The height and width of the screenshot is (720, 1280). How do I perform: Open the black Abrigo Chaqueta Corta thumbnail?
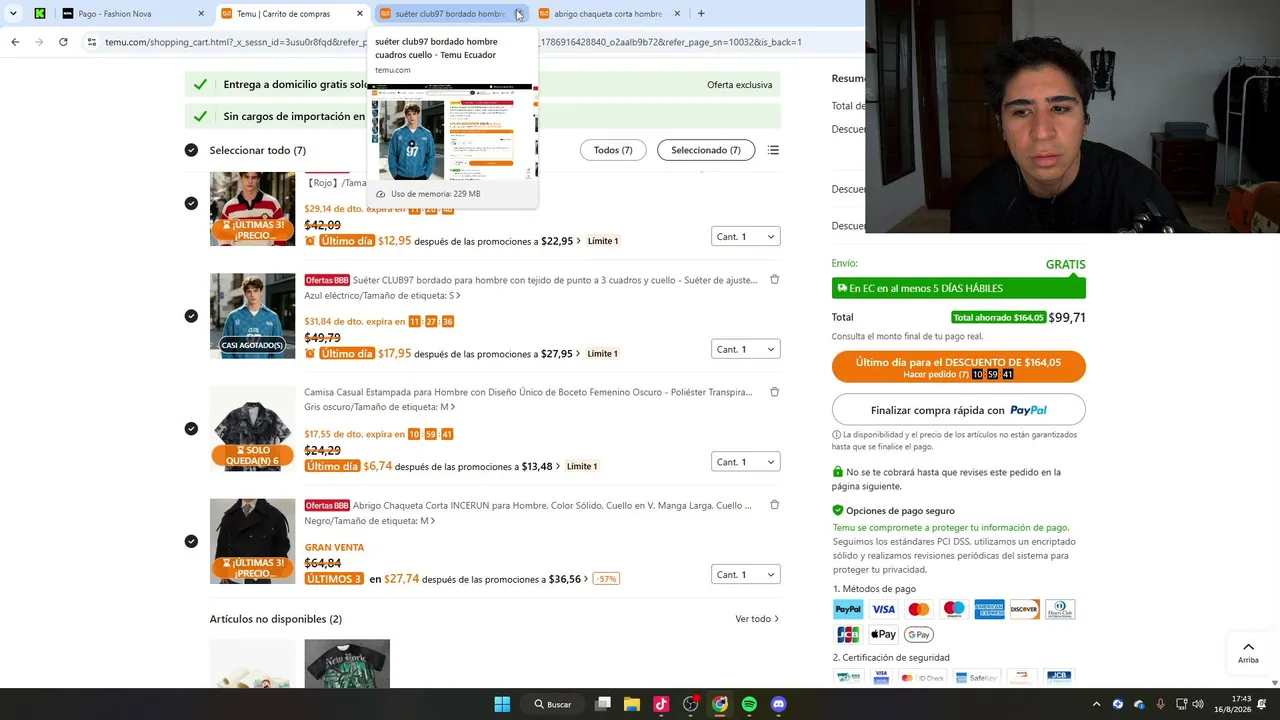253,541
